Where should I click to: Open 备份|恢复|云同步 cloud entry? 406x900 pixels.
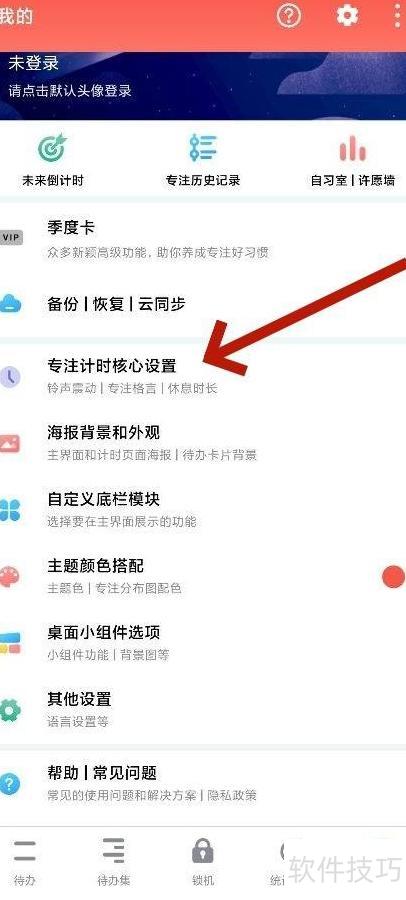pyautogui.click(x=203, y=304)
